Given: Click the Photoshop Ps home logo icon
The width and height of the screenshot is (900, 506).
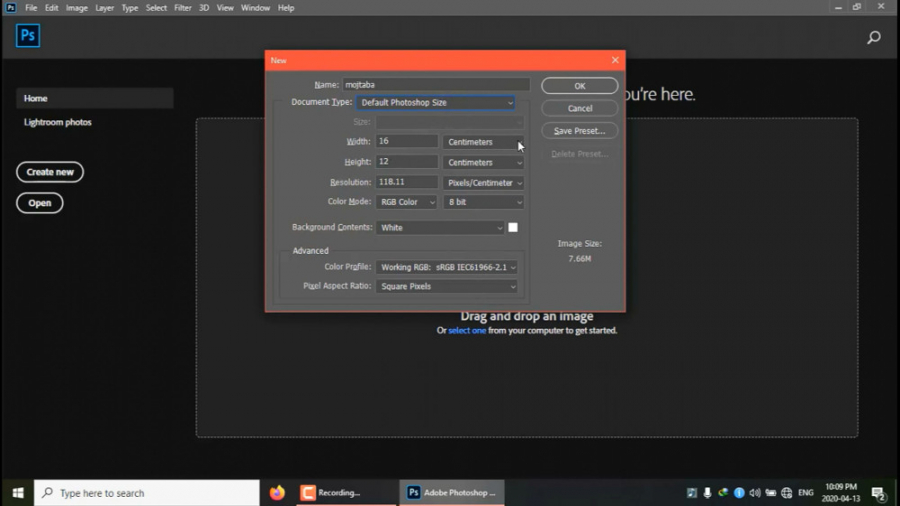Looking at the screenshot, I should (x=28, y=36).
